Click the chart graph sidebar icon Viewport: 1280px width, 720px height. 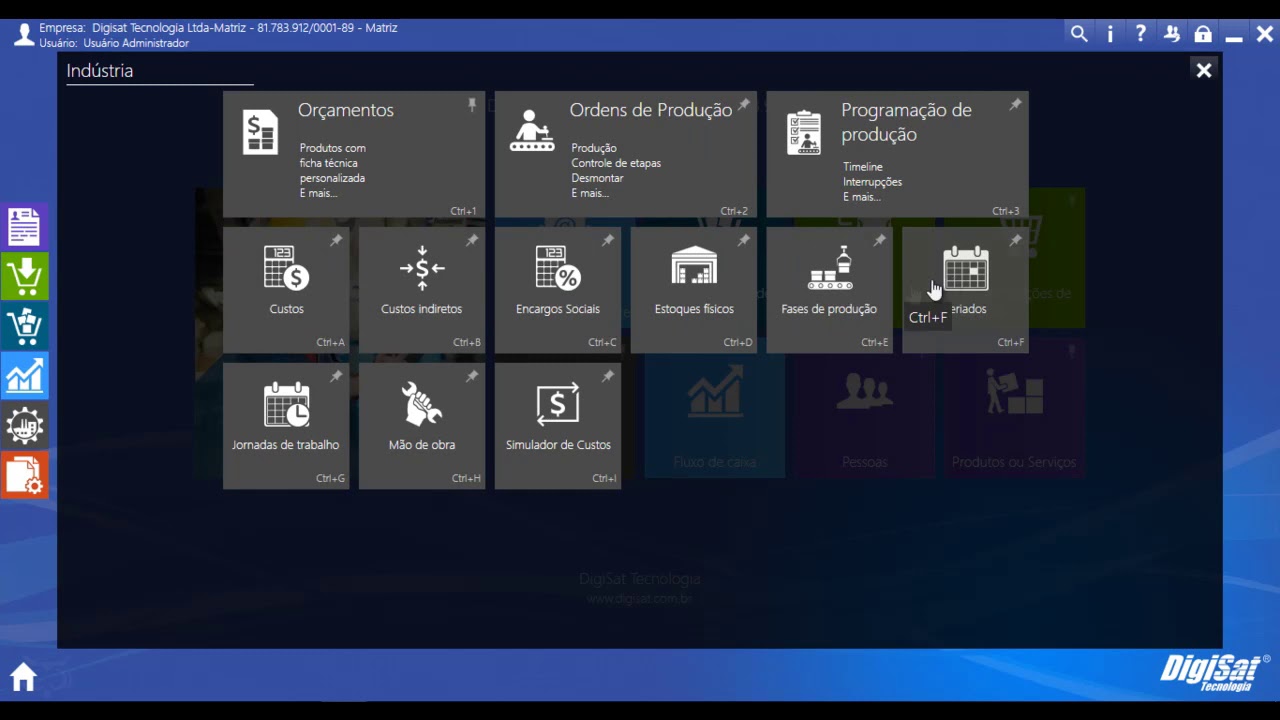[24, 376]
